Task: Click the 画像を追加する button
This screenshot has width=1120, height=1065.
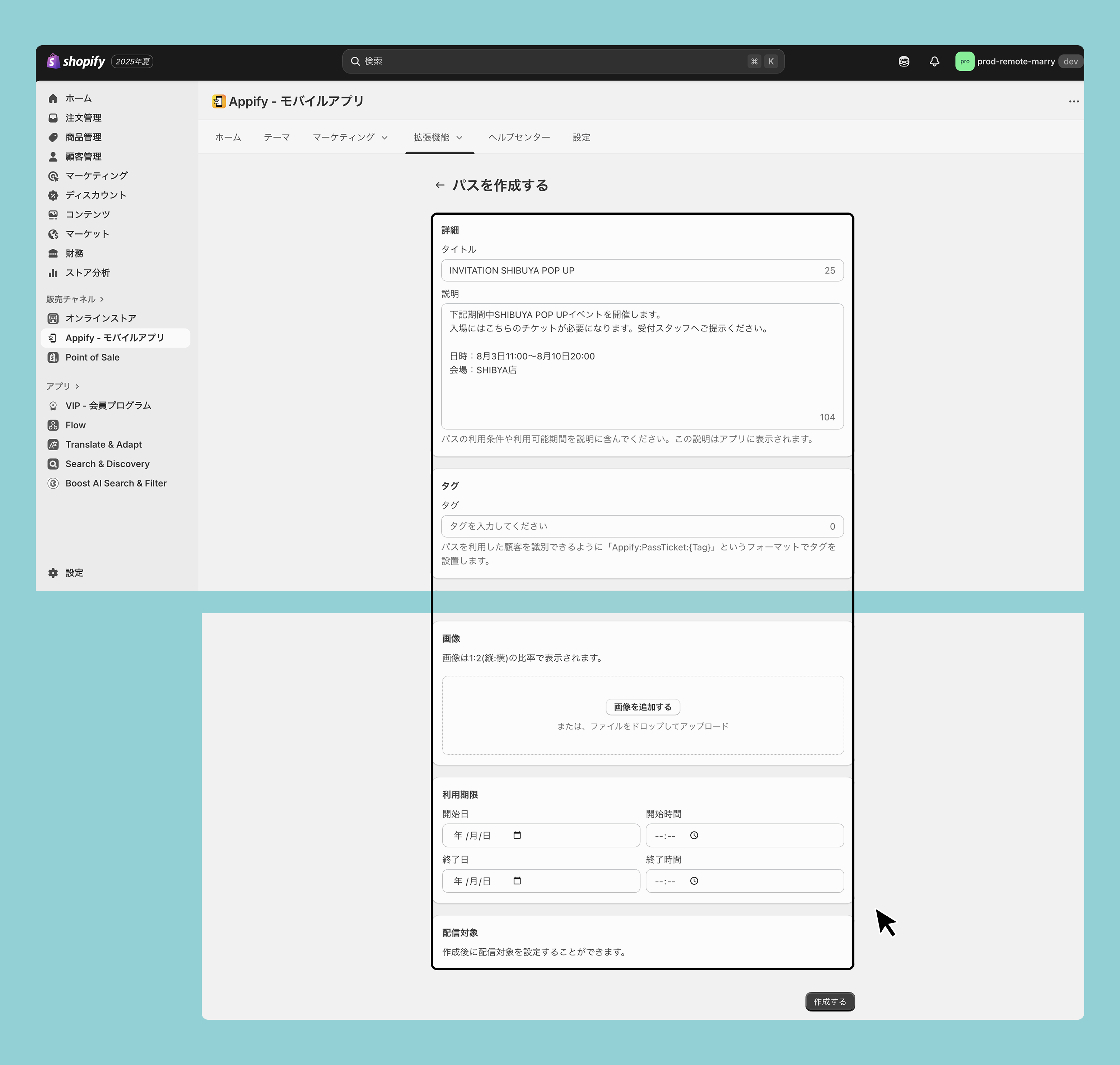Action: point(643,707)
